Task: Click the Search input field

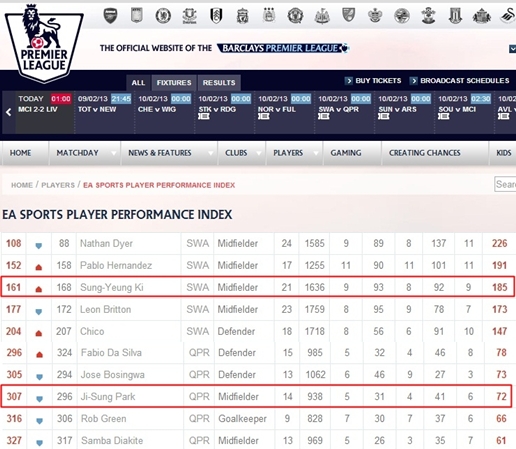Action: tap(505, 184)
